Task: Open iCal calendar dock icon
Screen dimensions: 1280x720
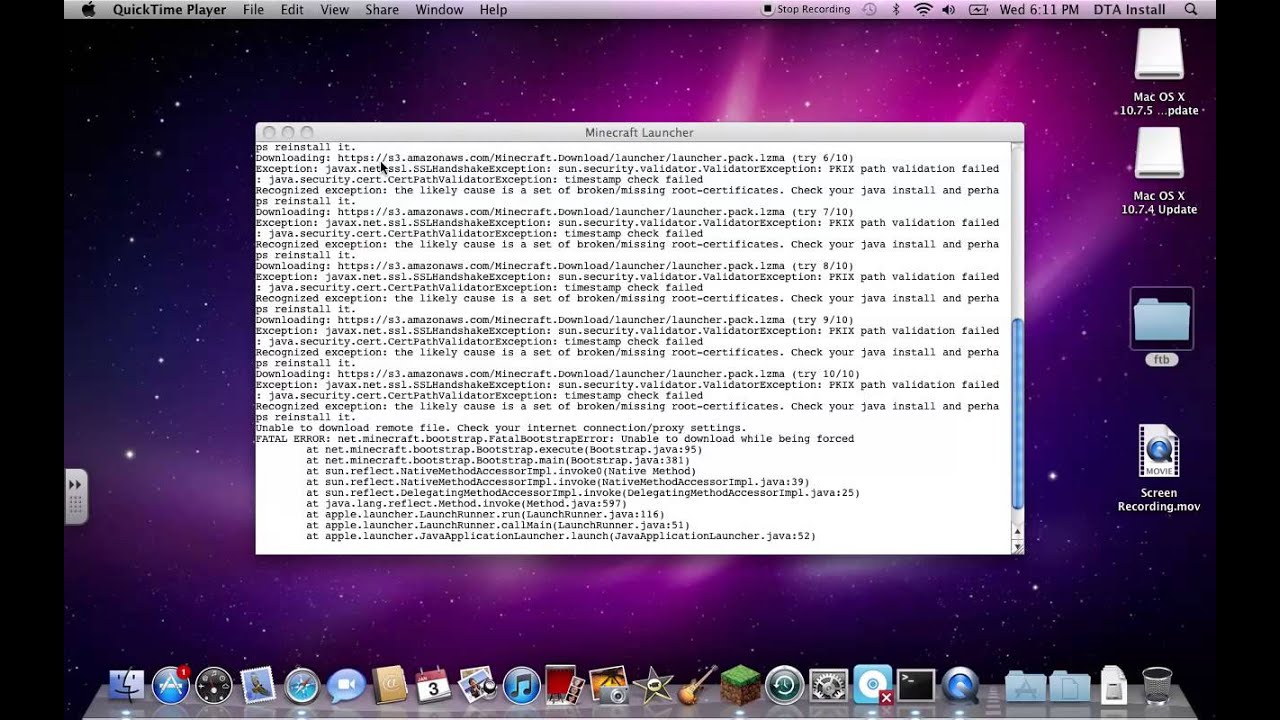Action: click(x=433, y=685)
